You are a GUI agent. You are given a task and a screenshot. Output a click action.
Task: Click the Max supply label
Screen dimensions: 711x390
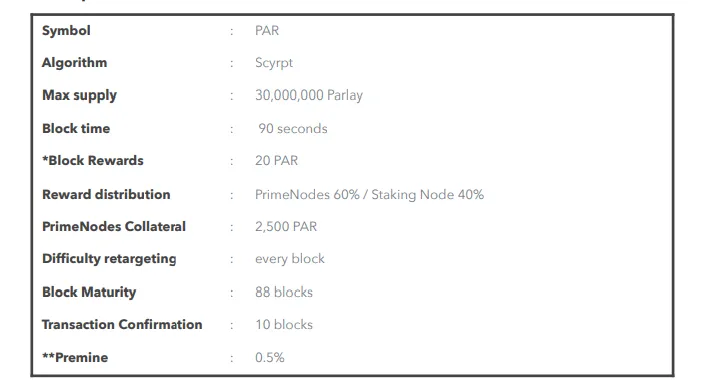[79, 95]
